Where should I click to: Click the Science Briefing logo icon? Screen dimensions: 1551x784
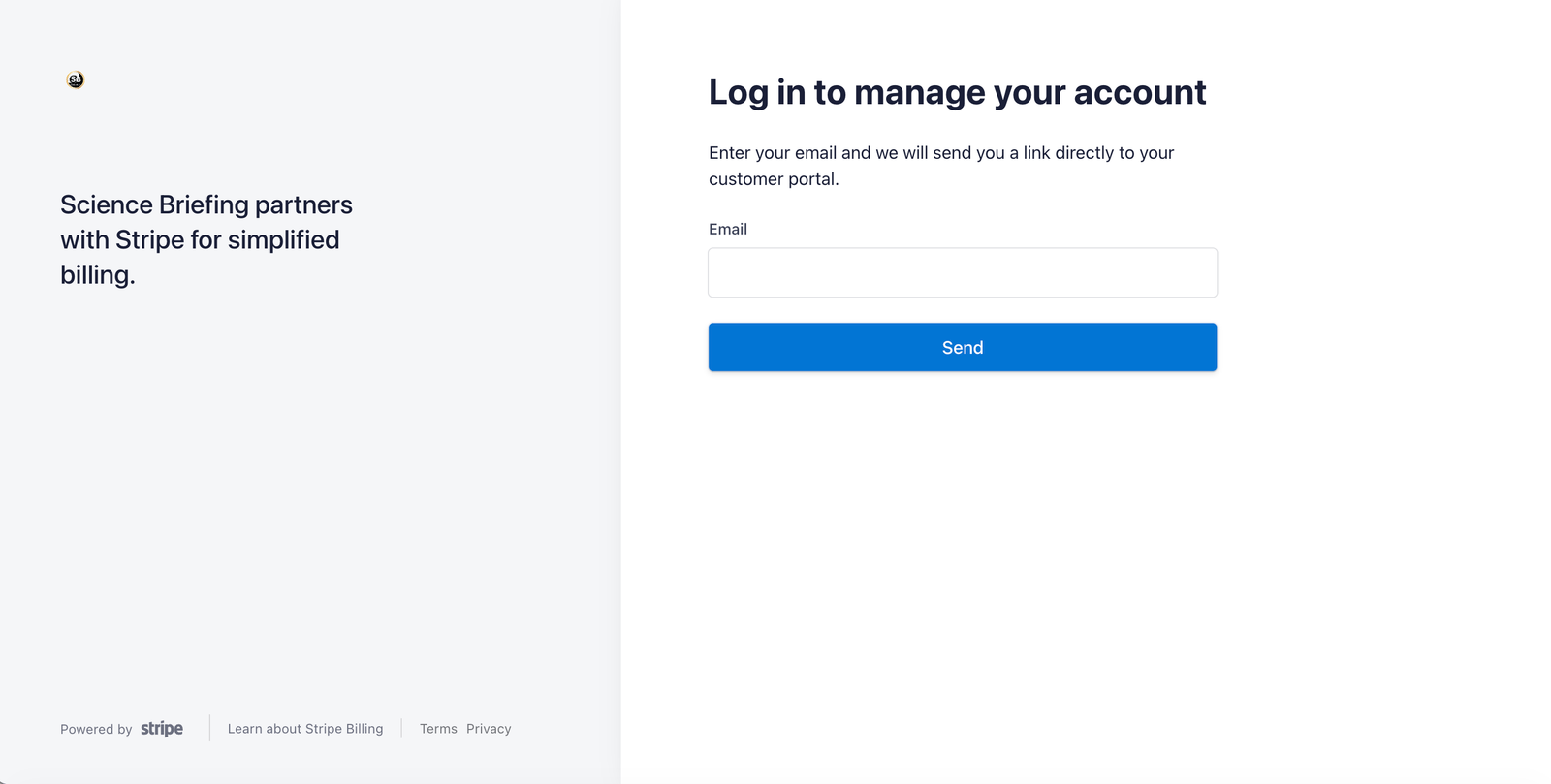tap(76, 79)
